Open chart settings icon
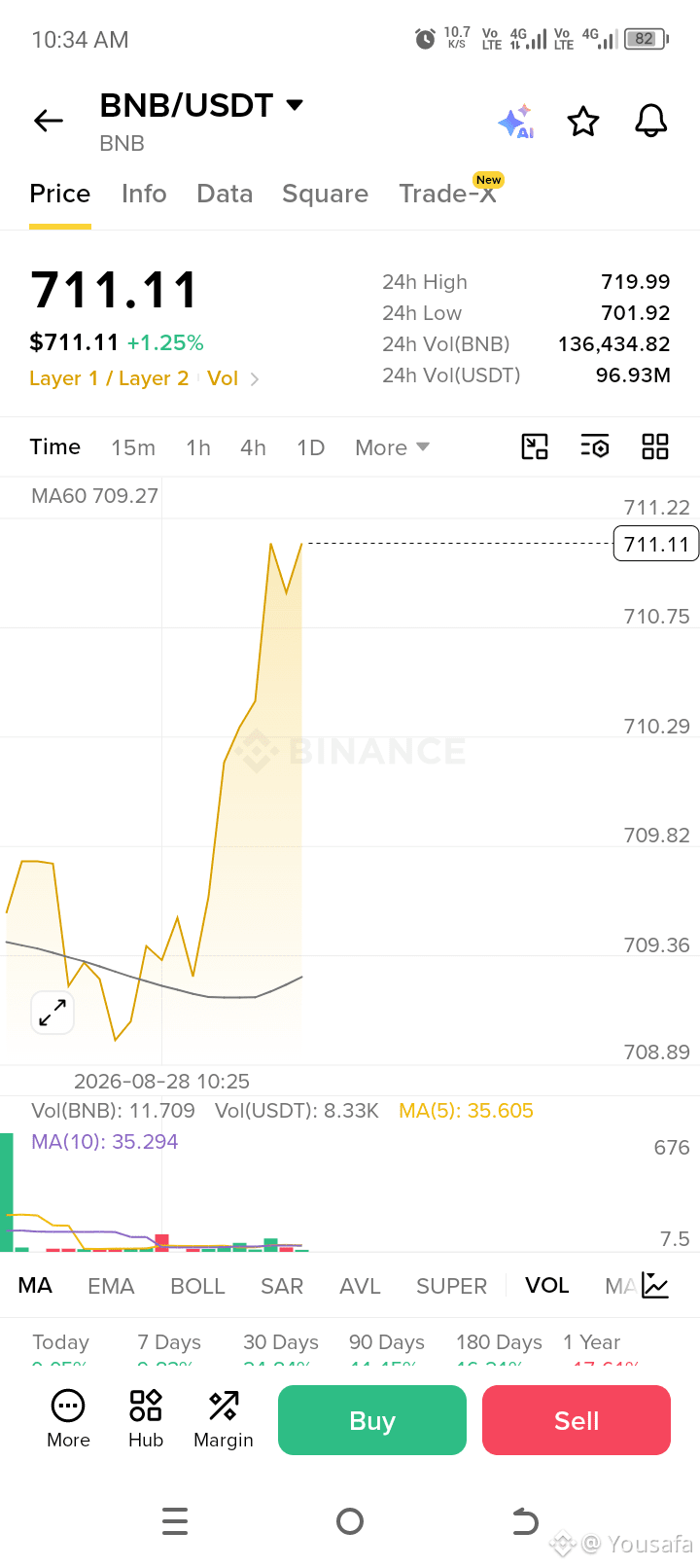 point(595,446)
